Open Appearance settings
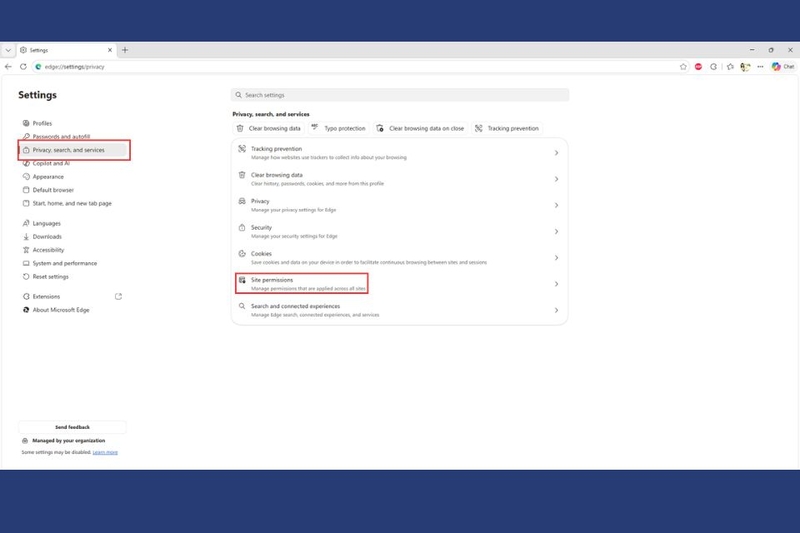This screenshot has height=533, width=800. point(48,176)
